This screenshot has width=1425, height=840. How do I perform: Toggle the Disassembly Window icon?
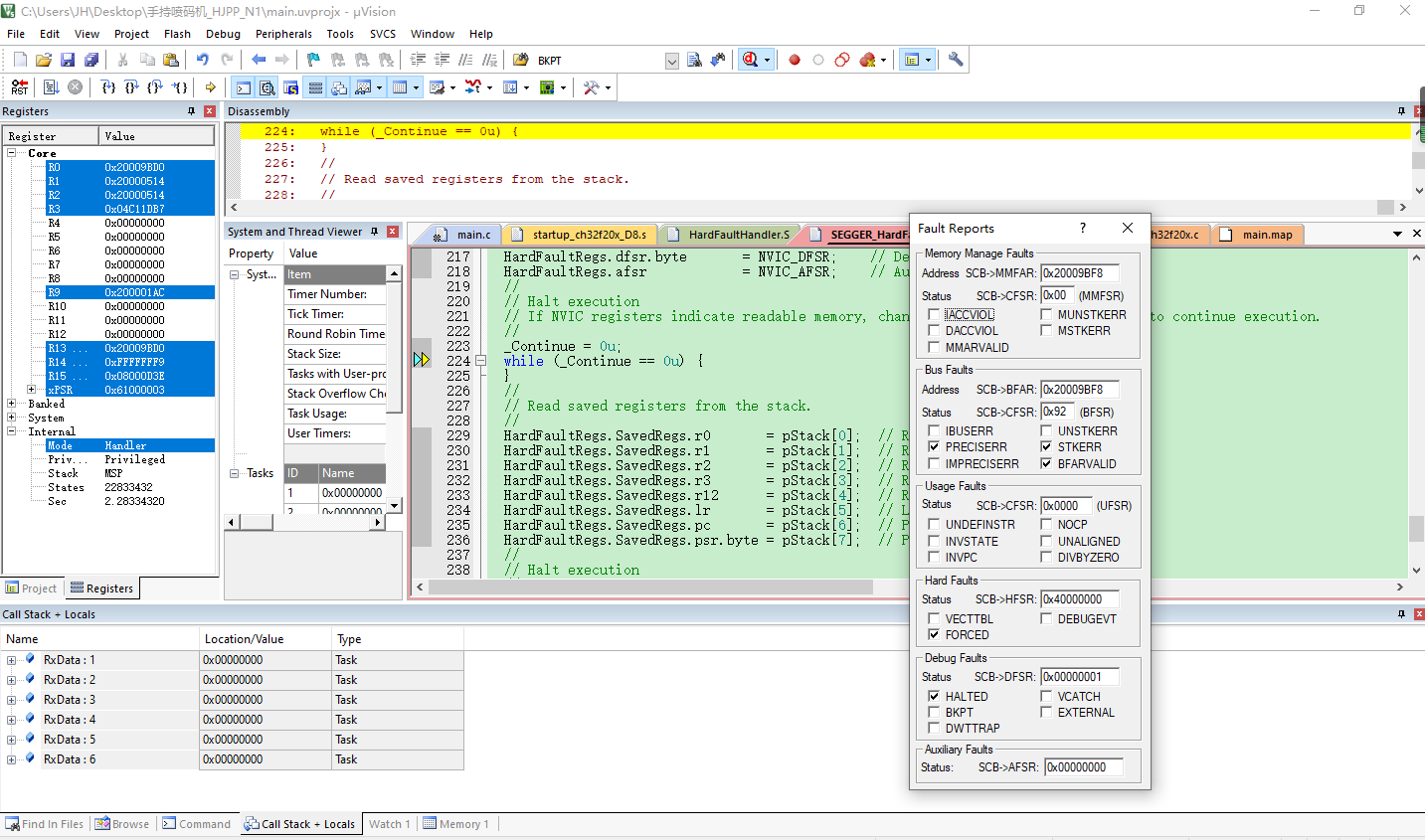[x=267, y=87]
